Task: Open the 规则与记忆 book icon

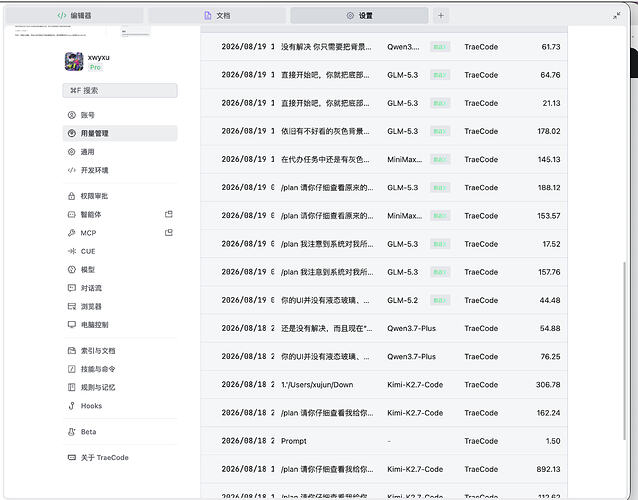Action: pyautogui.click(x=72, y=387)
